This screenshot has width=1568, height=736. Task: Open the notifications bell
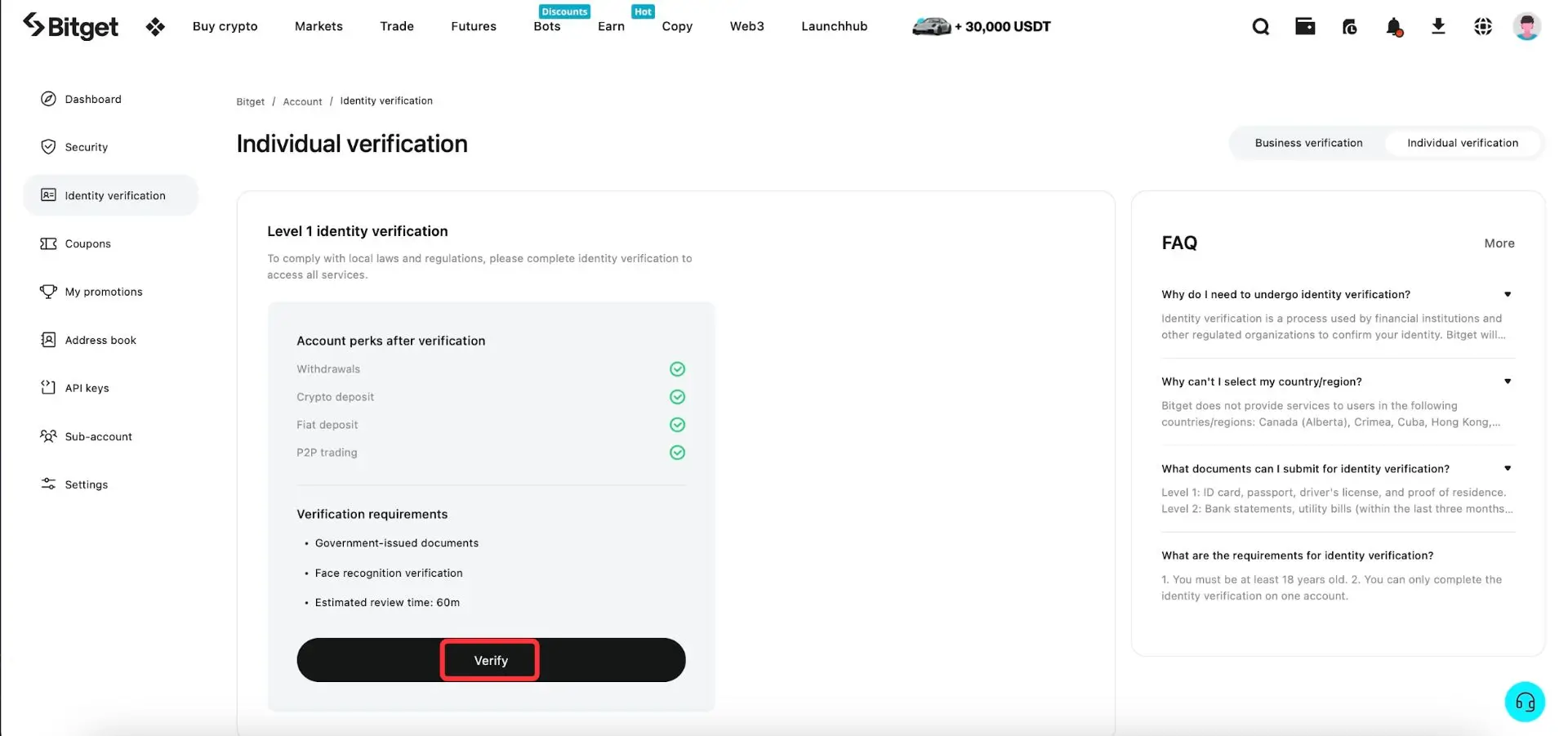(1394, 27)
